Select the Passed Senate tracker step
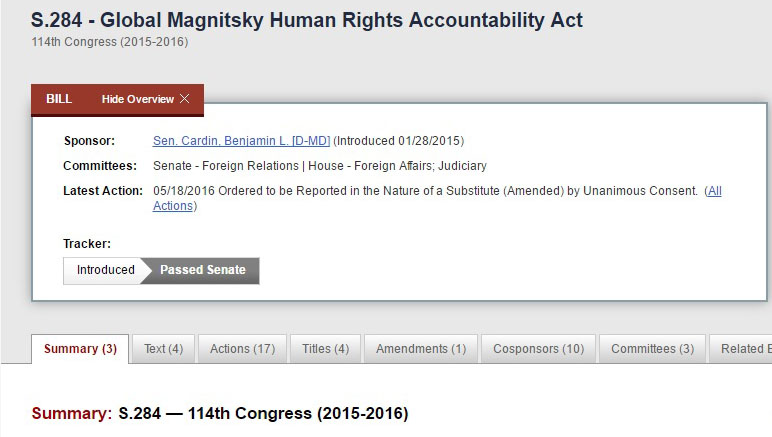Screen dimensions: 772x437 tap(203, 270)
